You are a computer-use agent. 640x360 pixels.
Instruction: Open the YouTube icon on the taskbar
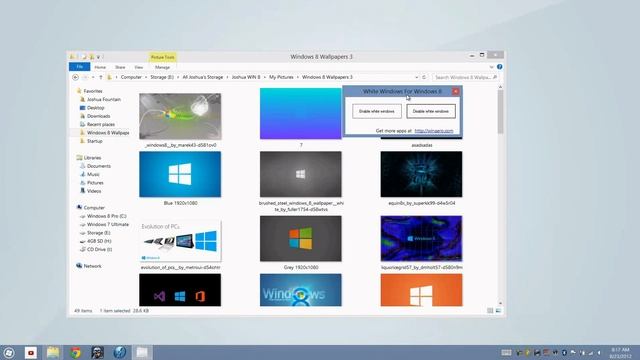pyautogui.click(x=31, y=353)
